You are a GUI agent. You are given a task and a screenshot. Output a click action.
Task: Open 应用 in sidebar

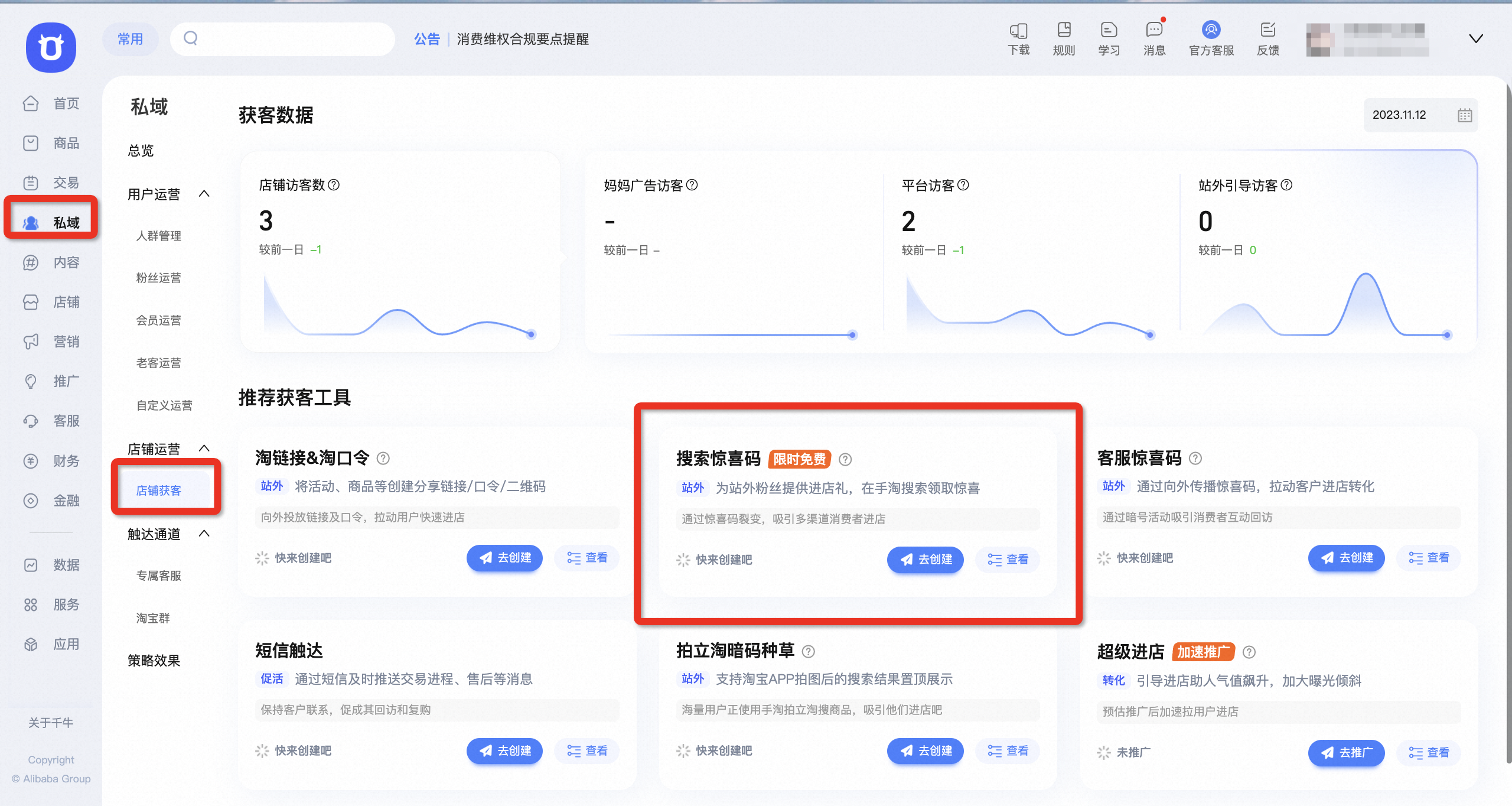pyautogui.click(x=51, y=644)
